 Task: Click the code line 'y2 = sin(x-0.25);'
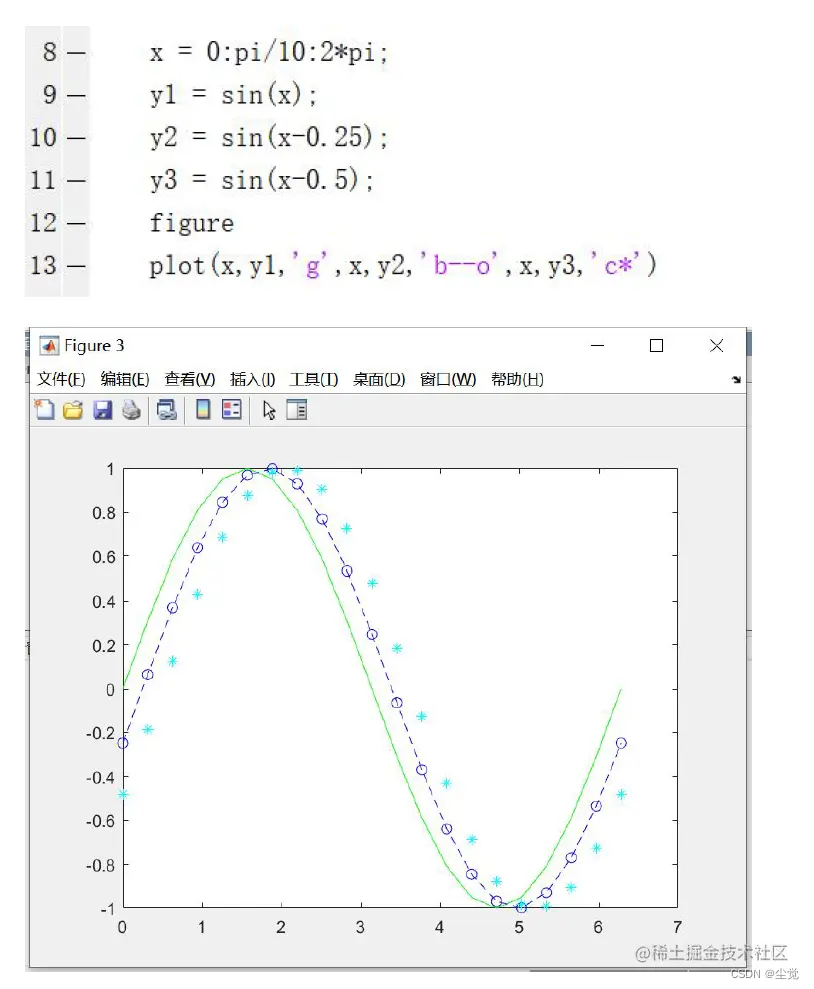pos(269,138)
